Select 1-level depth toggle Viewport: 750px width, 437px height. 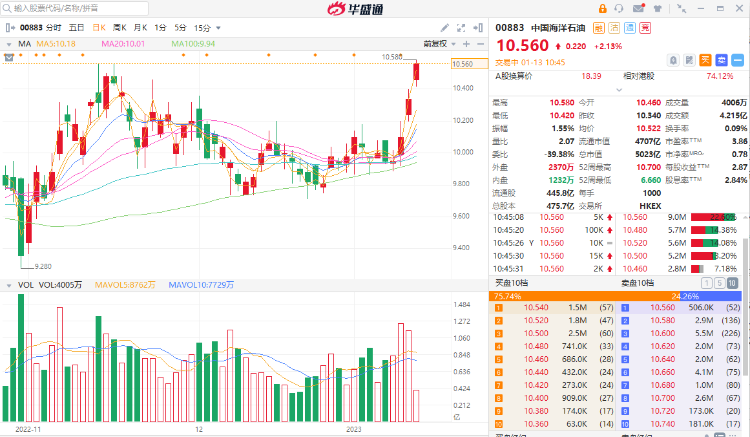[706, 283]
